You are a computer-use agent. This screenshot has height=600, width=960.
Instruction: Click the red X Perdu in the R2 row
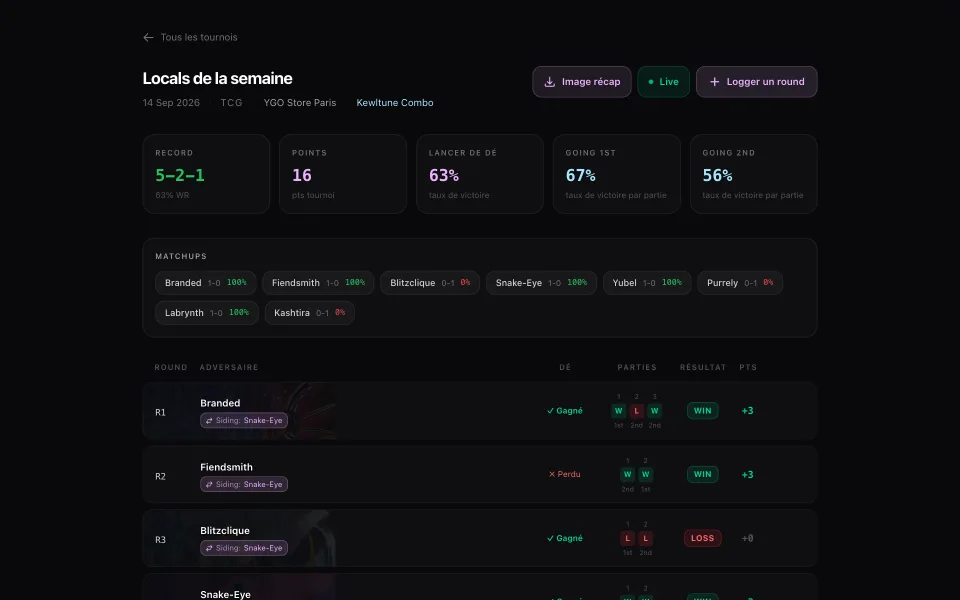(x=564, y=474)
